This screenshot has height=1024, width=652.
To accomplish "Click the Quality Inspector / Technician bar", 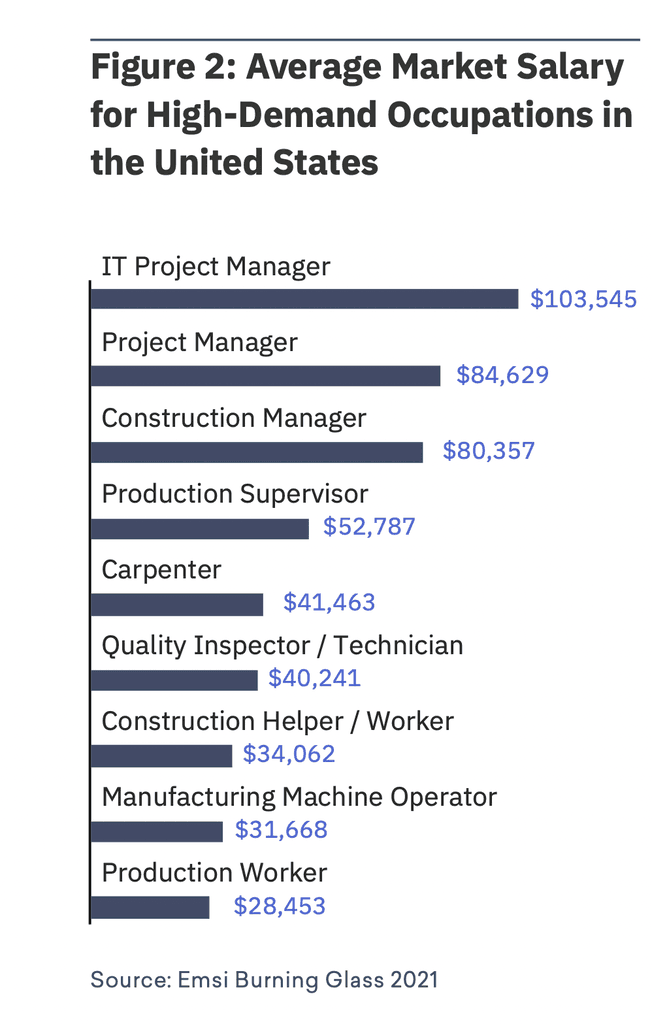I will click(x=174, y=680).
